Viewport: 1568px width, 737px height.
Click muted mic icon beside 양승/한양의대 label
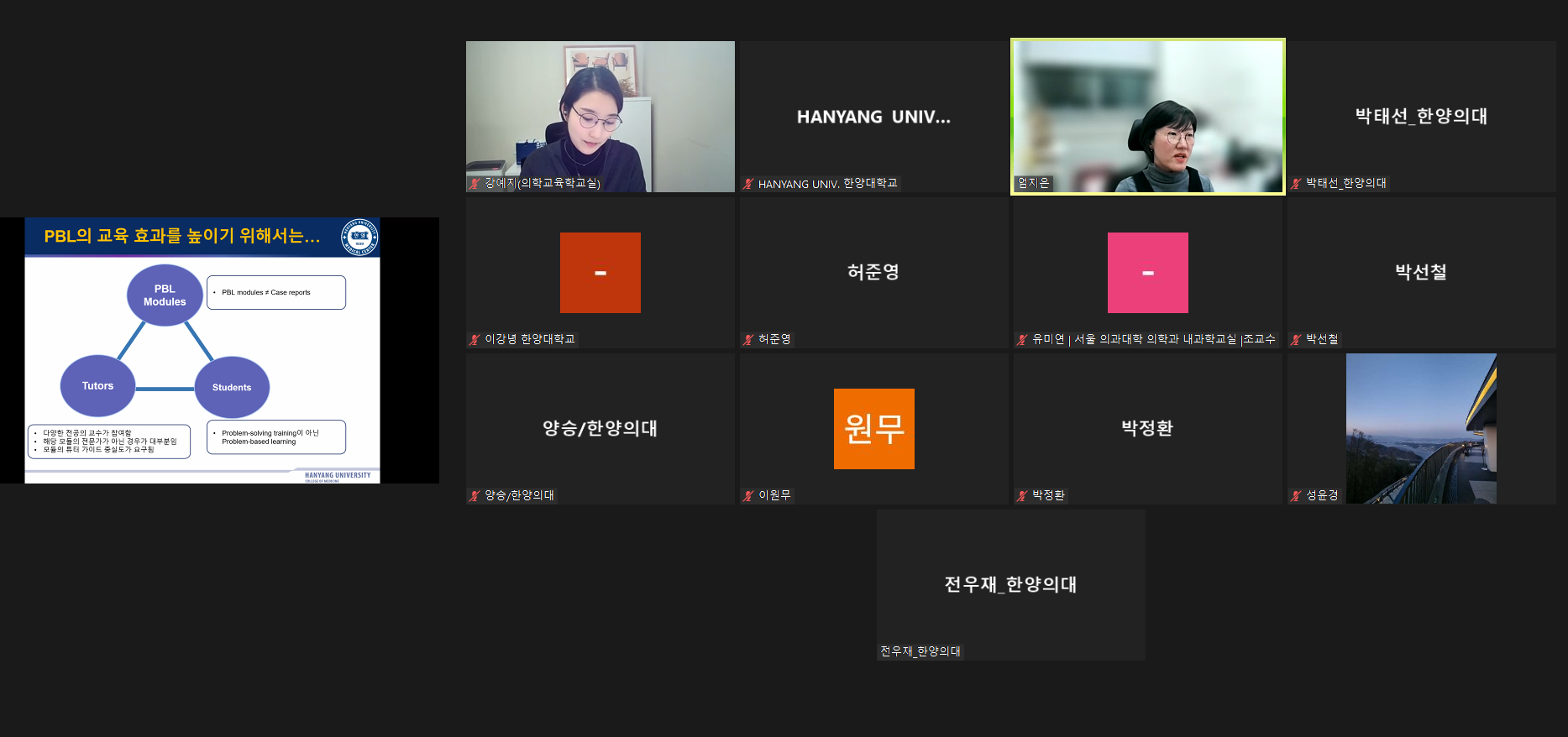coord(475,495)
